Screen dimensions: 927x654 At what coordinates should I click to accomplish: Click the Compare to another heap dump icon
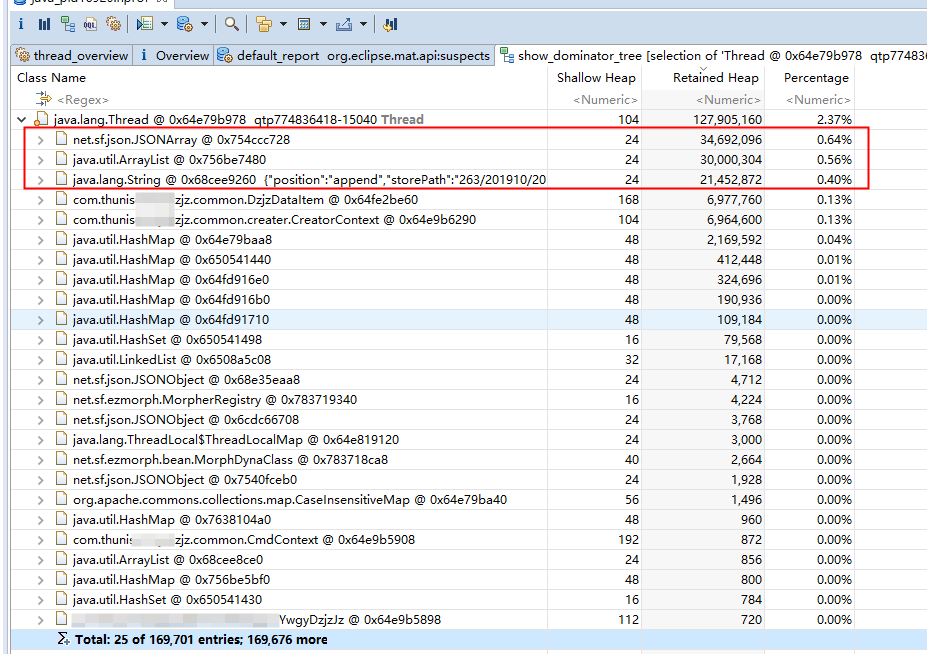point(390,24)
